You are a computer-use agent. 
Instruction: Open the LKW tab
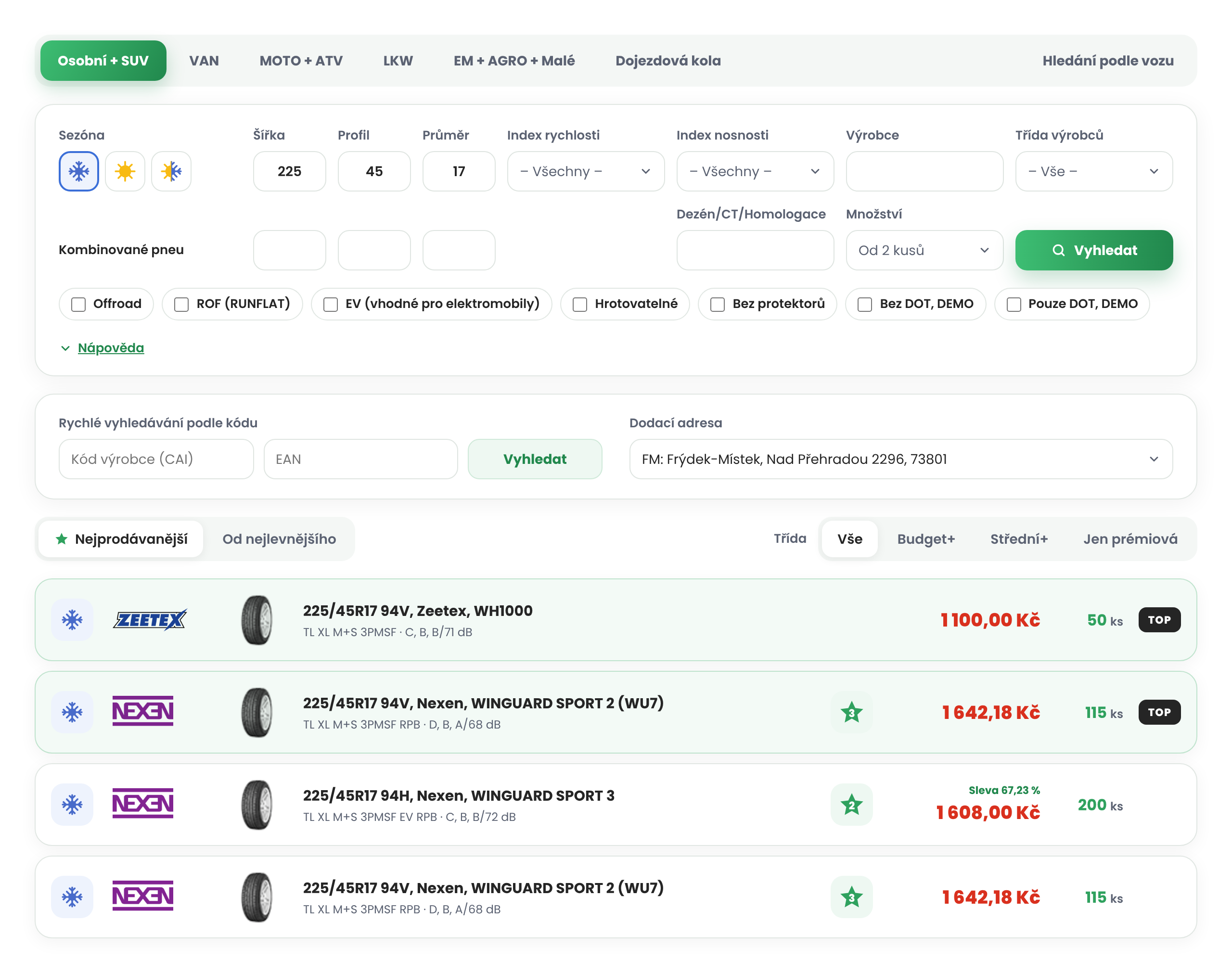pos(398,61)
